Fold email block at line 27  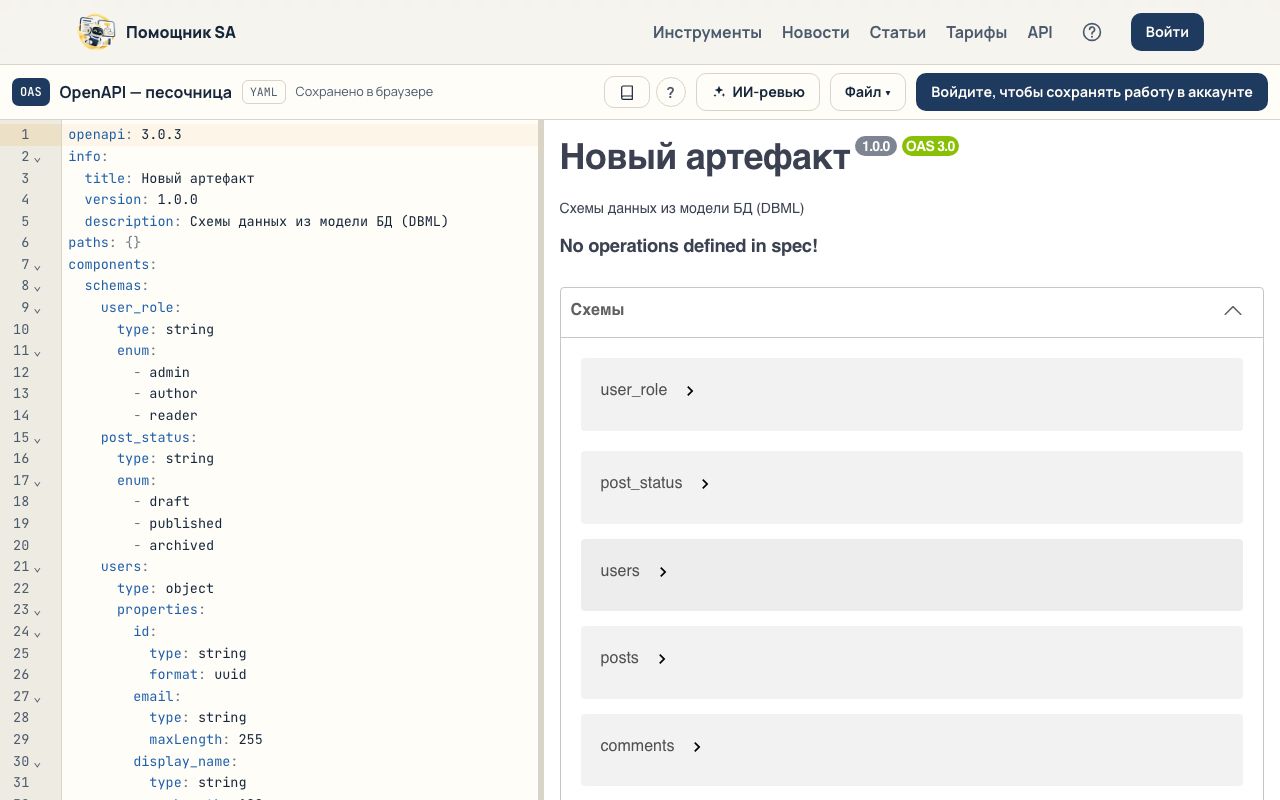click(37, 697)
